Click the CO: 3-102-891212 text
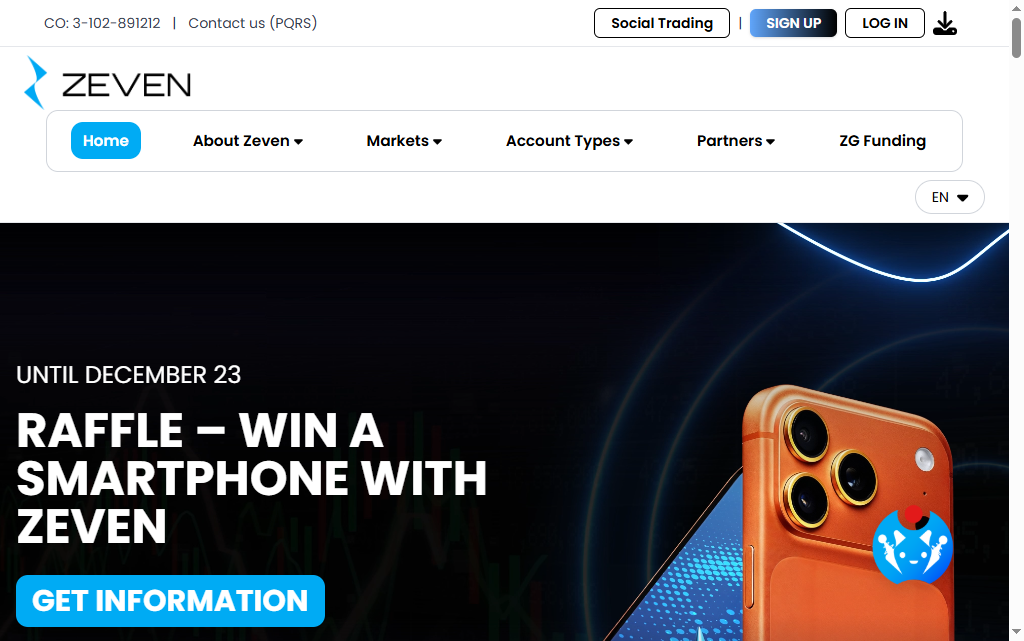The width and height of the screenshot is (1024, 641). point(102,23)
